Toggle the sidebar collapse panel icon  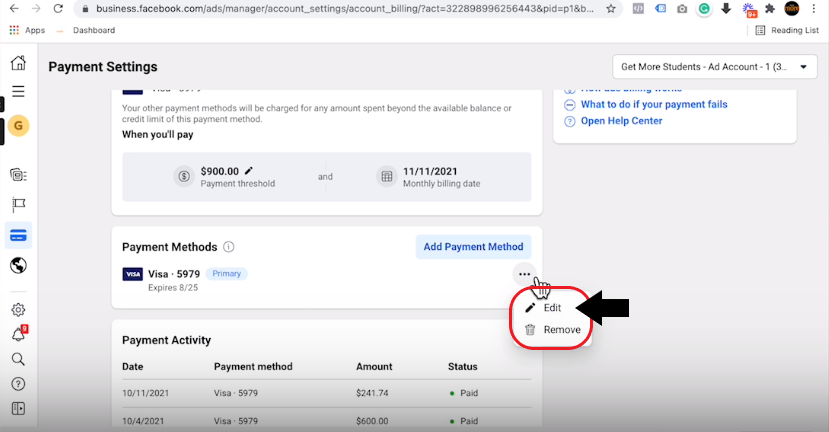tap(18, 408)
